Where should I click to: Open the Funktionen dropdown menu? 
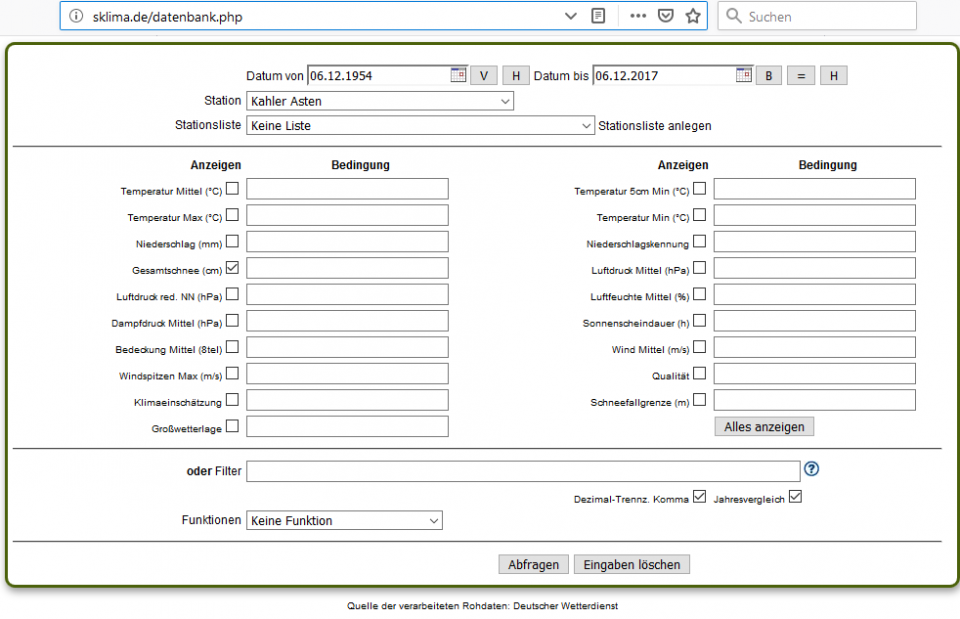pos(344,521)
